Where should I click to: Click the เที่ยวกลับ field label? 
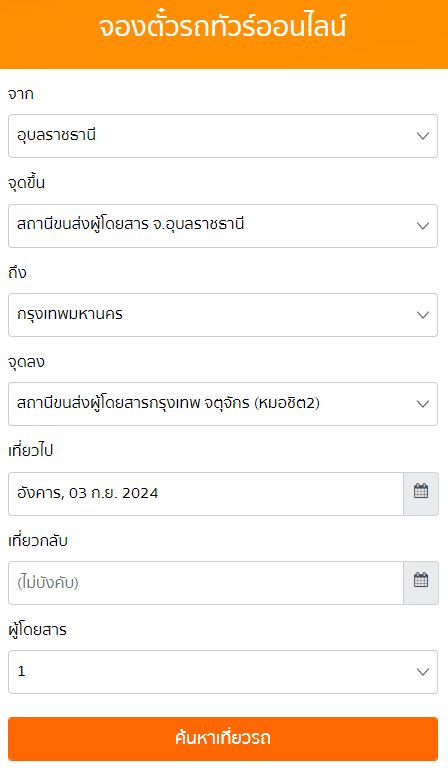click(38, 540)
